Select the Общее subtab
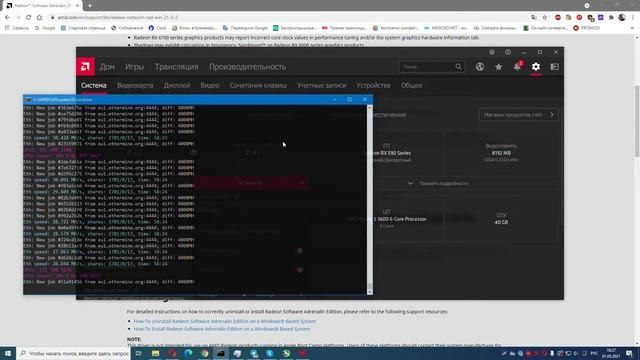The image size is (640, 360). coord(411,85)
